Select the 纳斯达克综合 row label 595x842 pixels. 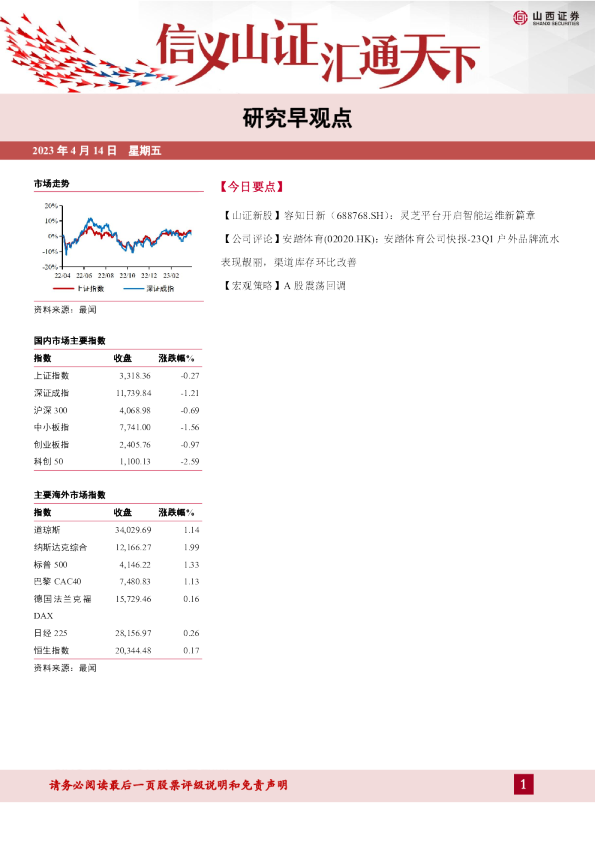pyautogui.click(x=60, y=547)
